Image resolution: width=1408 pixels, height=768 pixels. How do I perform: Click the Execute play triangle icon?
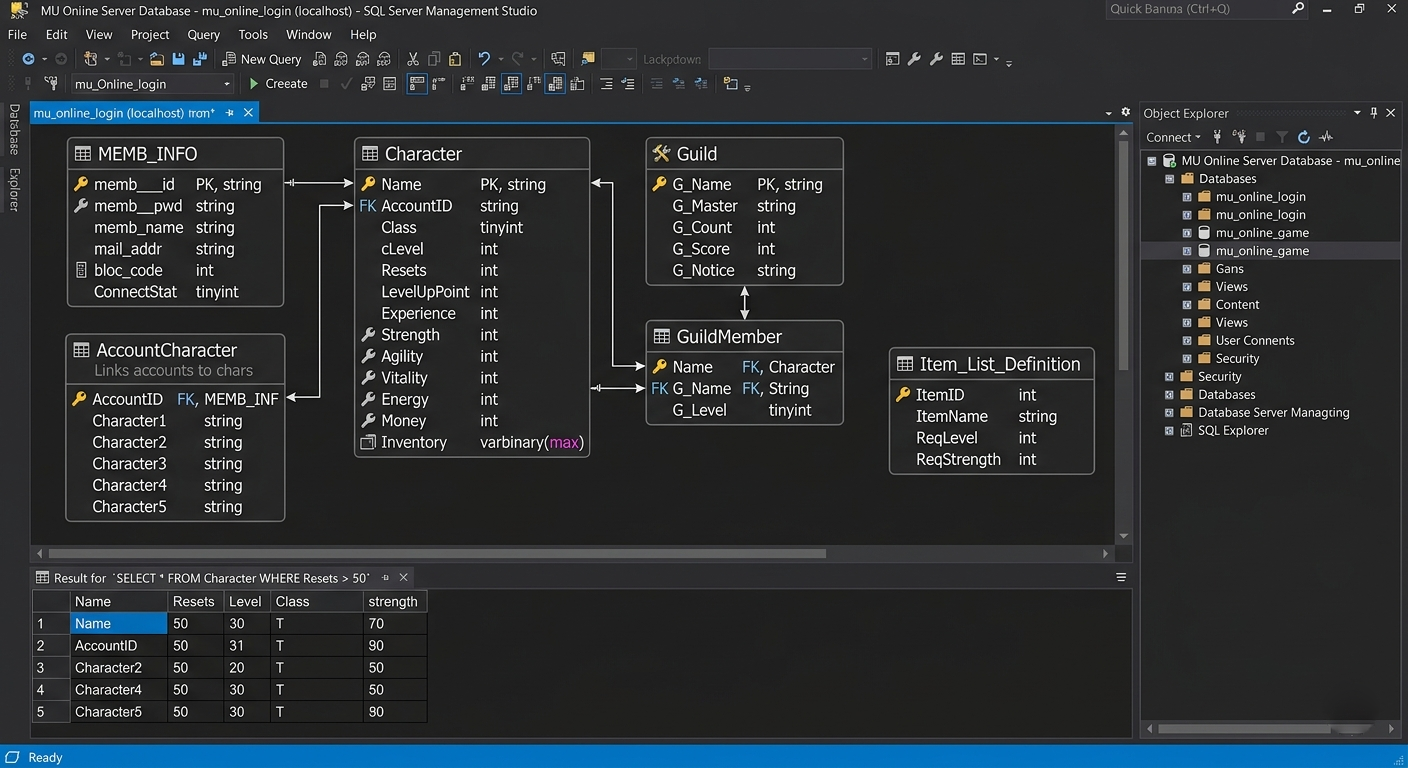(254, 84)
